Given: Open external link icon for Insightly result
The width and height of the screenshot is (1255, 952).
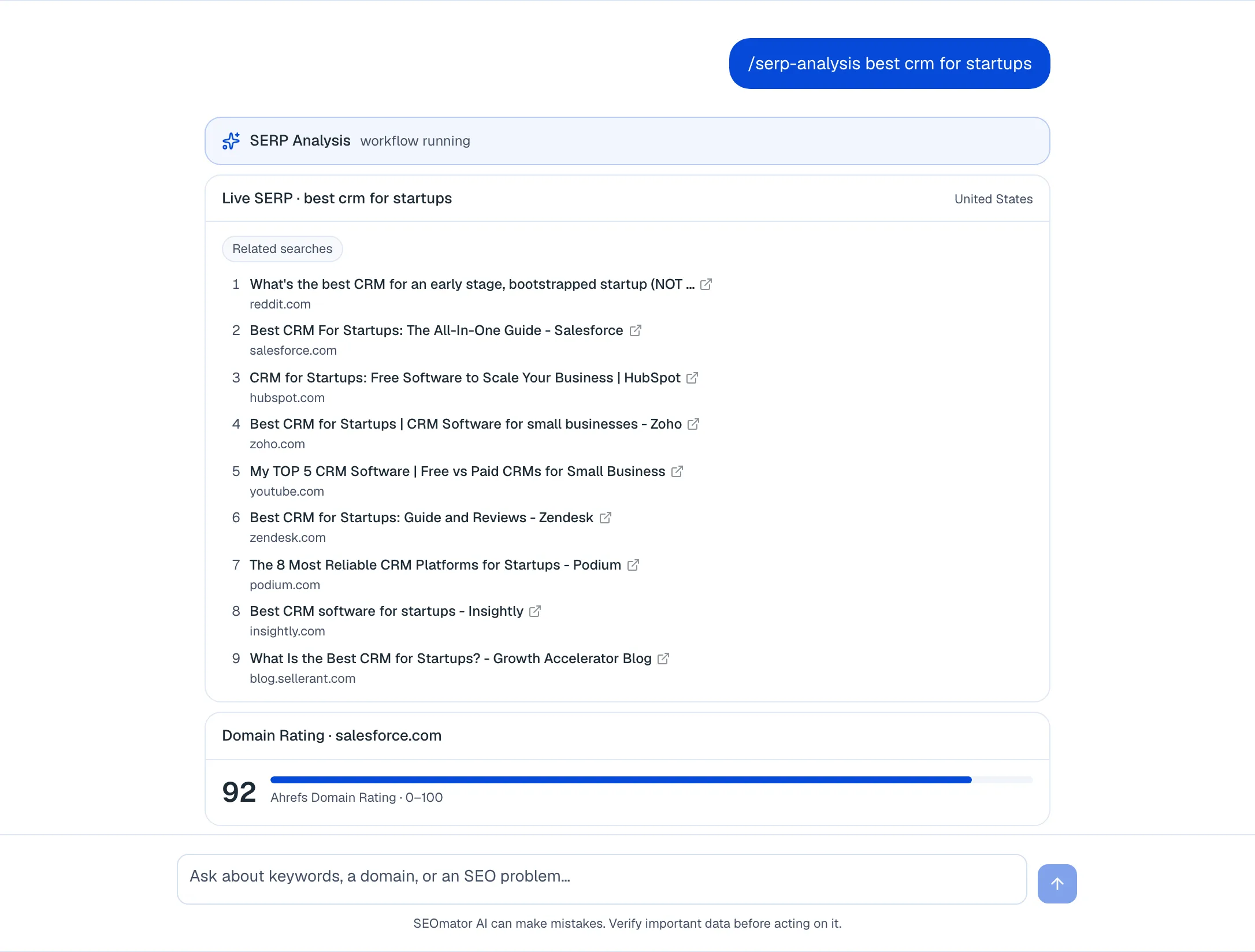Looking at the screenshot, I should point(535,611).
